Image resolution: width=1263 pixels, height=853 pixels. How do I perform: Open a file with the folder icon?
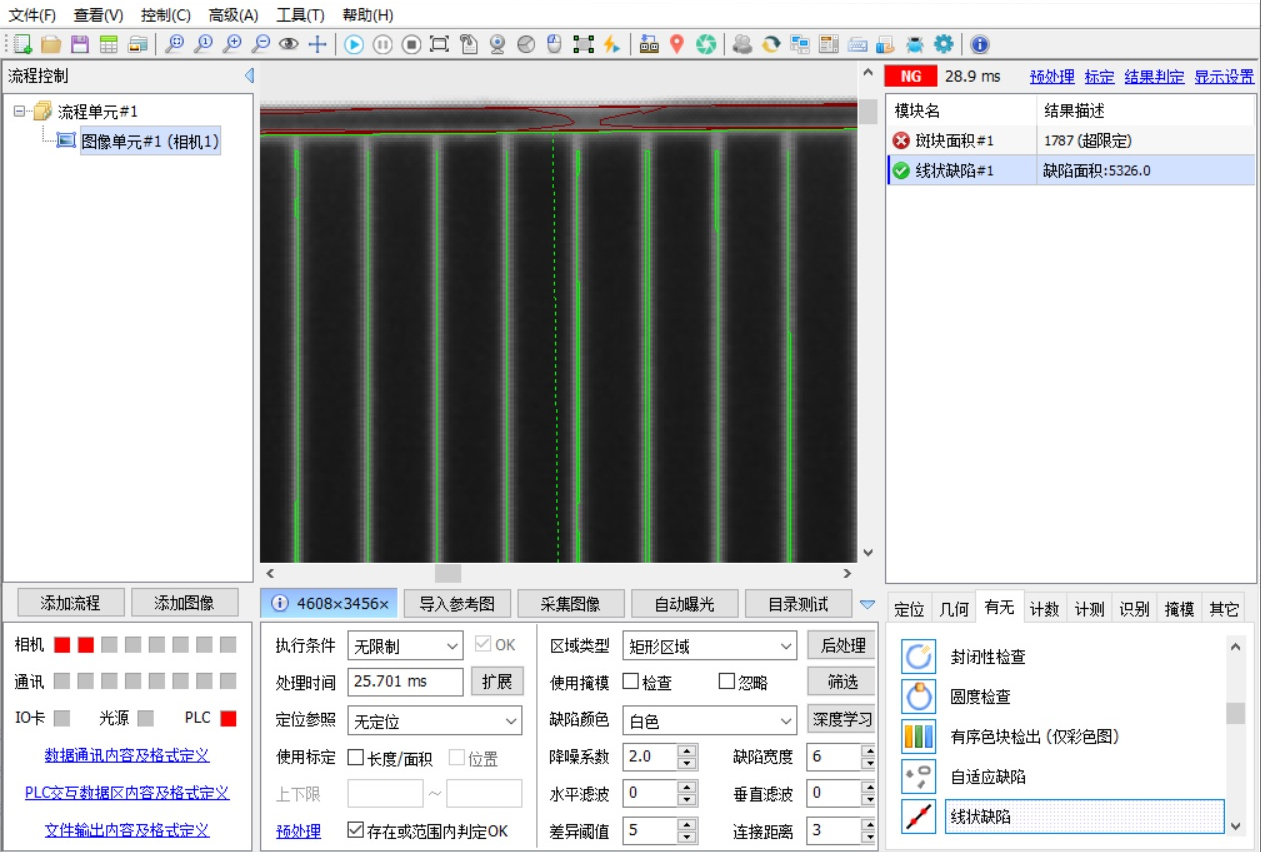click(x=51, y=44)
